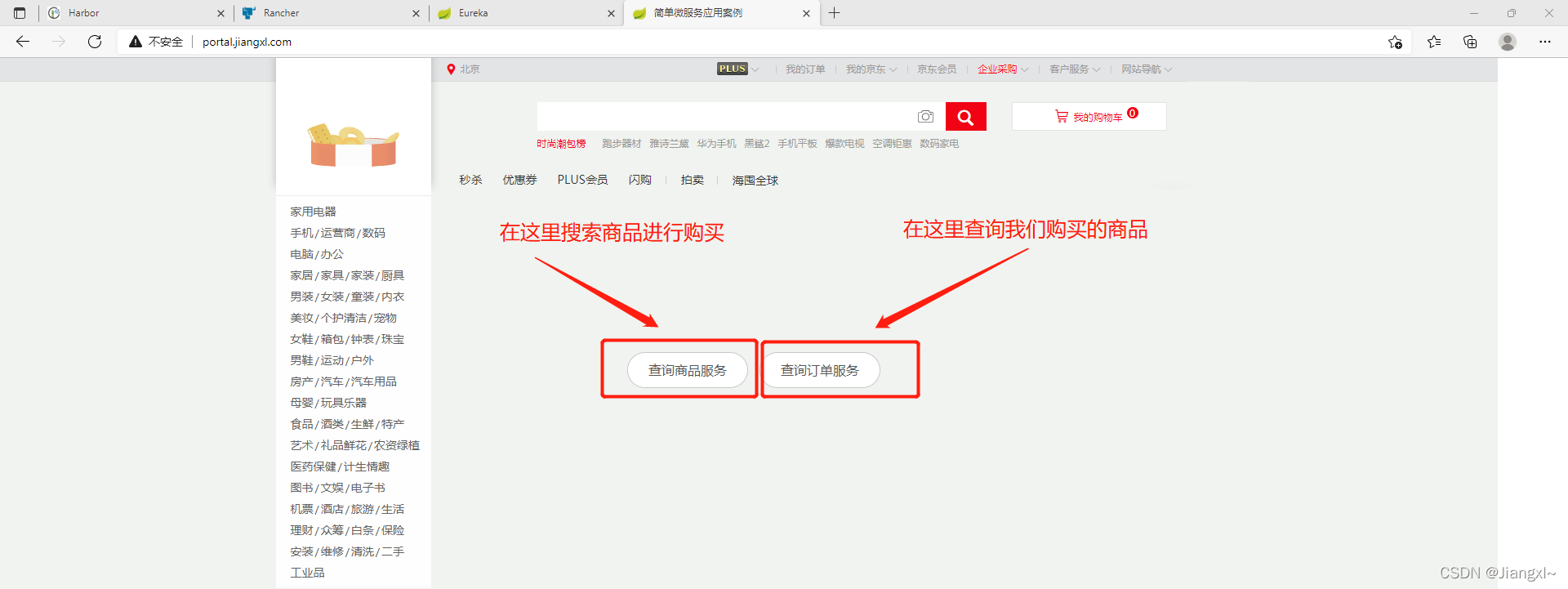Open the 优惠券 nav item
Viewport: 1568px width, 589px height.
[519, 180]
